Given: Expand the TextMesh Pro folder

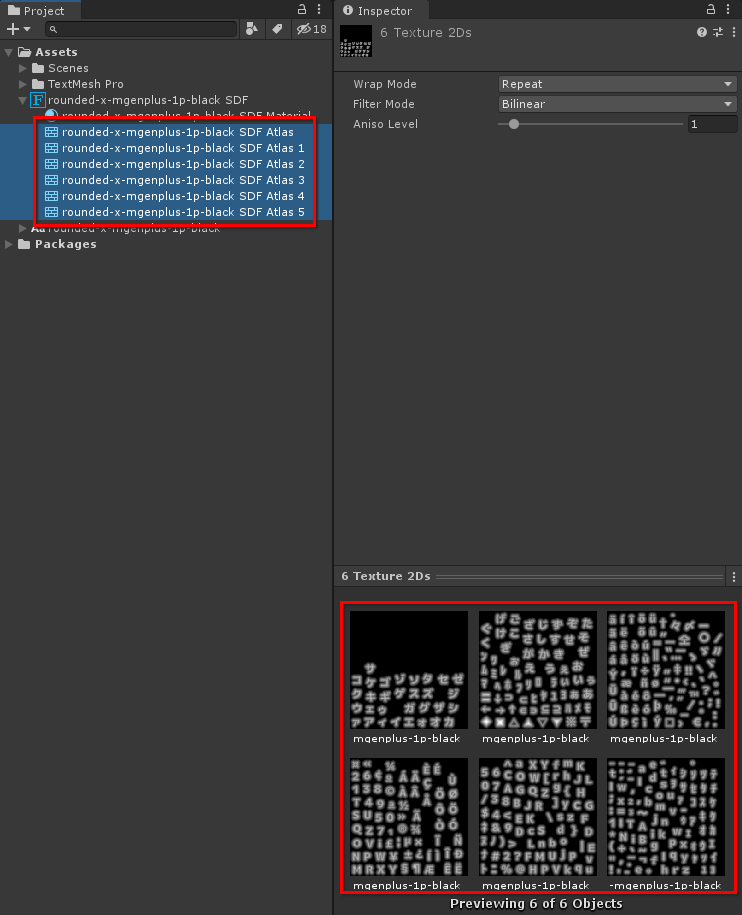Looking at the screenshot, I should coord(23,84).
